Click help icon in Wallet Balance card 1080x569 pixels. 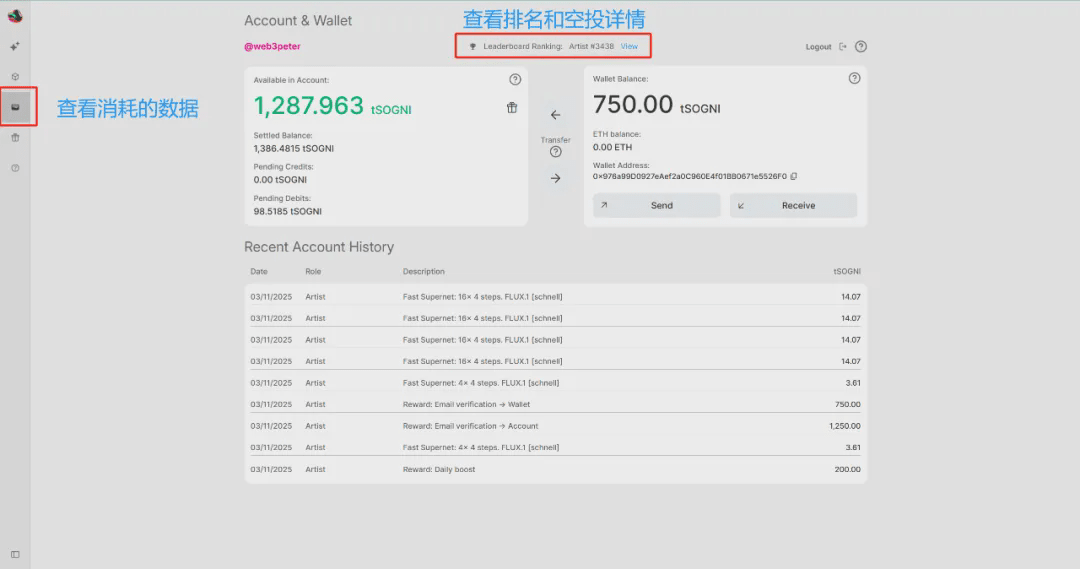(854, 79)
